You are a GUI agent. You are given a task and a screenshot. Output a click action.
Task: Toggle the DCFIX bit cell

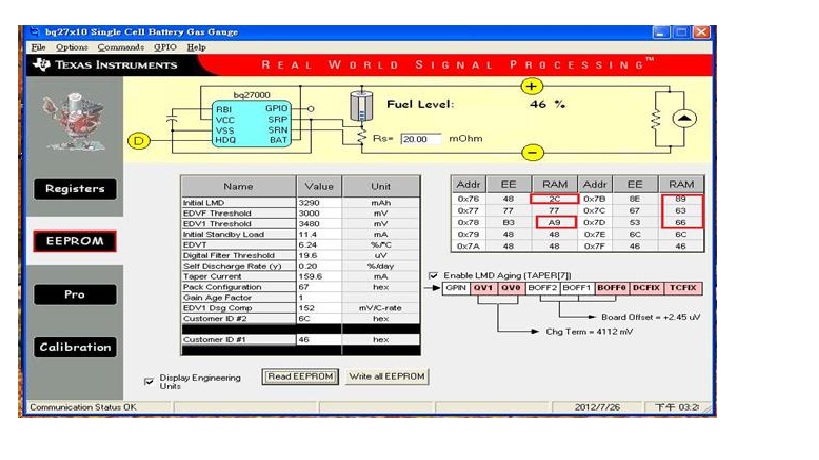(646, 288)
